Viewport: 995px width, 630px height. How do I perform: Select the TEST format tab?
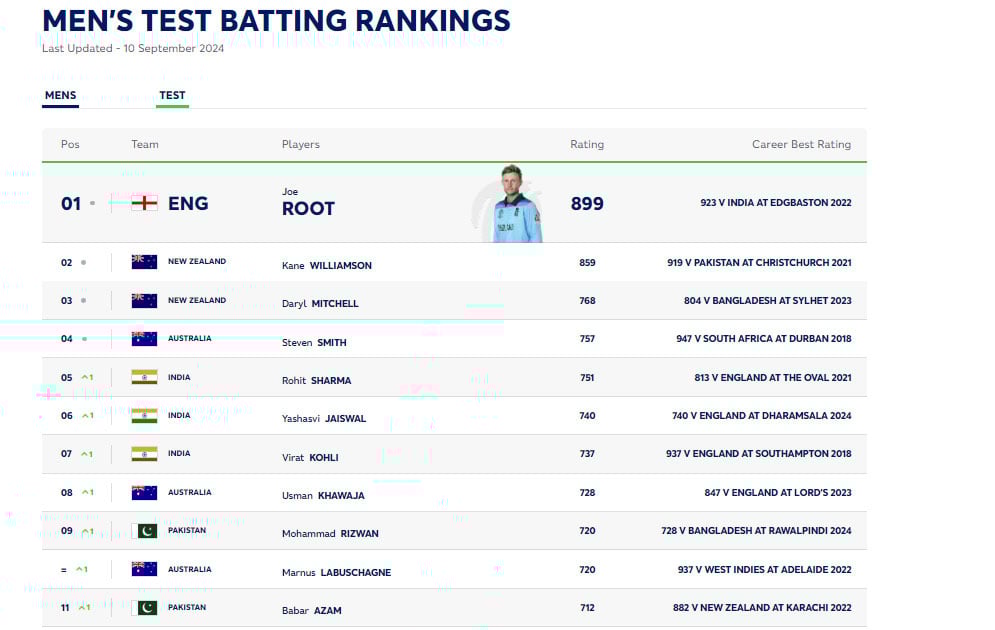(172, 96)
